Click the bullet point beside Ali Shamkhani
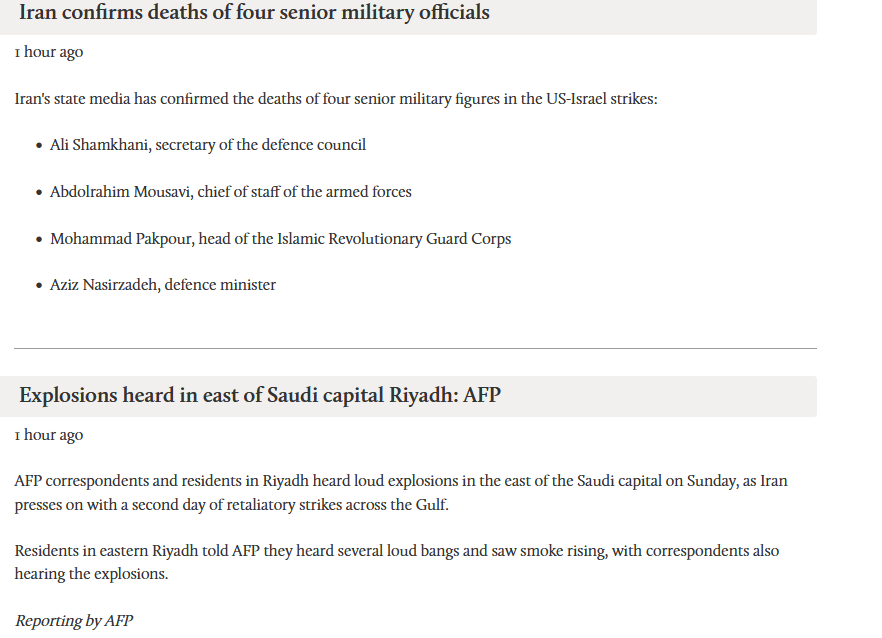882x638 pixels. [x=39, y=146]
